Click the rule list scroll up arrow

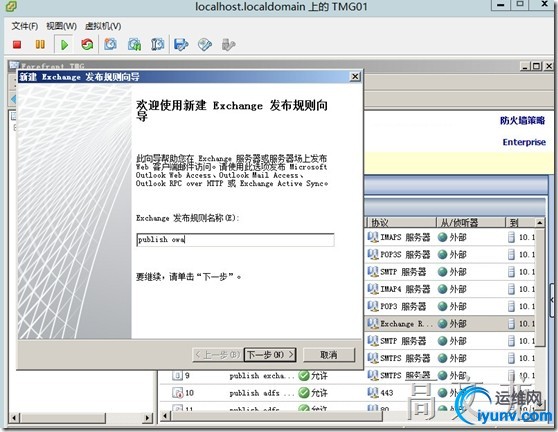[540, 223]
